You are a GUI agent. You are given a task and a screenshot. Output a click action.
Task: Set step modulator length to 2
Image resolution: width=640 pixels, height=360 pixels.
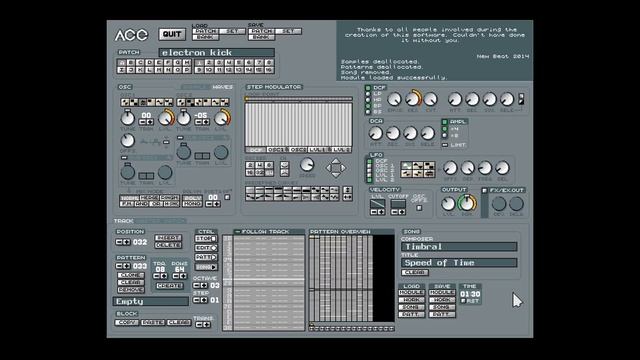(250, 165)
